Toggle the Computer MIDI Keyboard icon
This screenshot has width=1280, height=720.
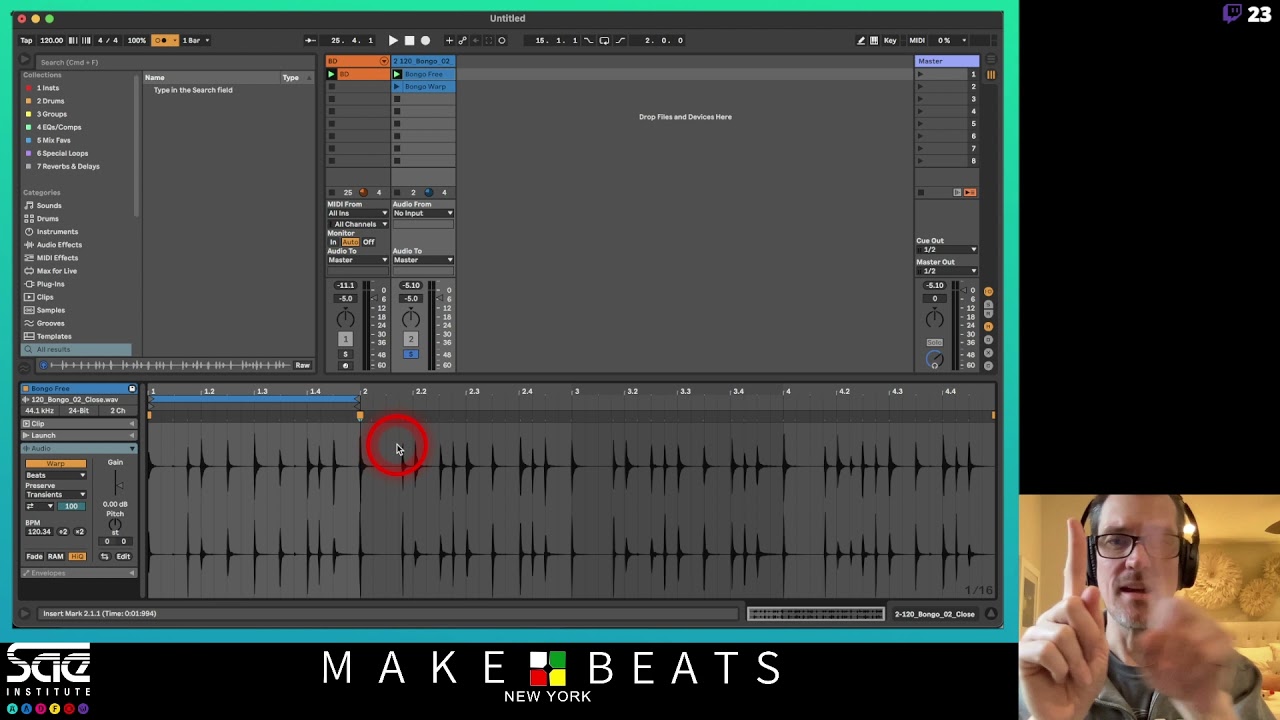click(874, 40)
